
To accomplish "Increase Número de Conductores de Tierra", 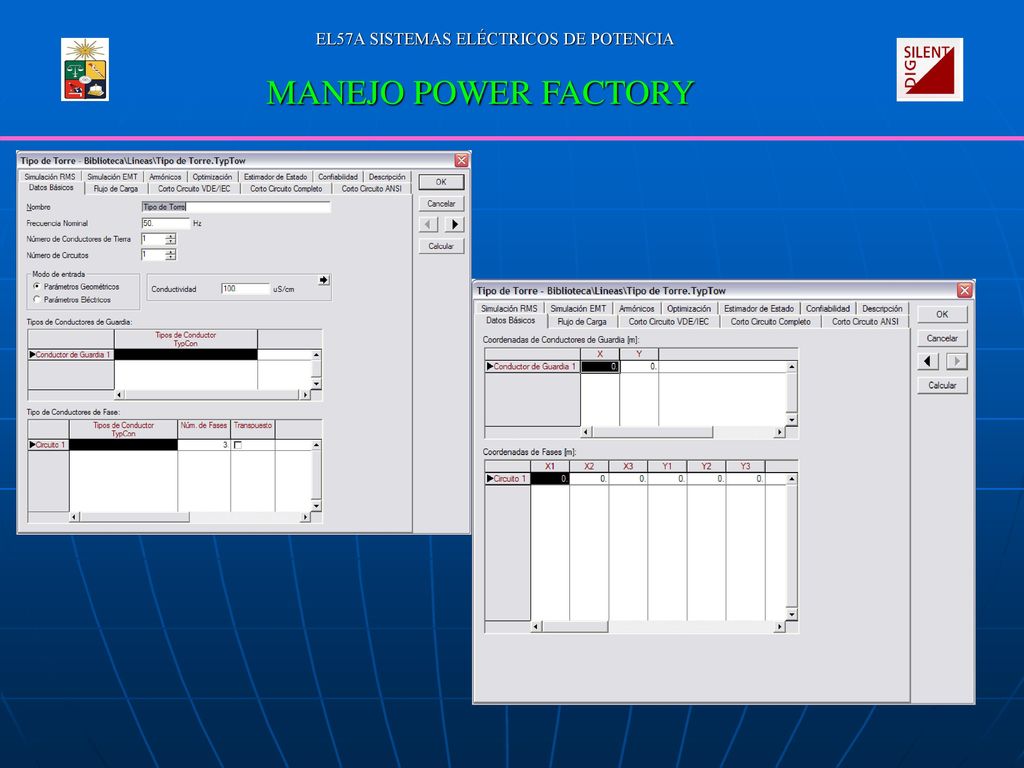I will point(170,236).
